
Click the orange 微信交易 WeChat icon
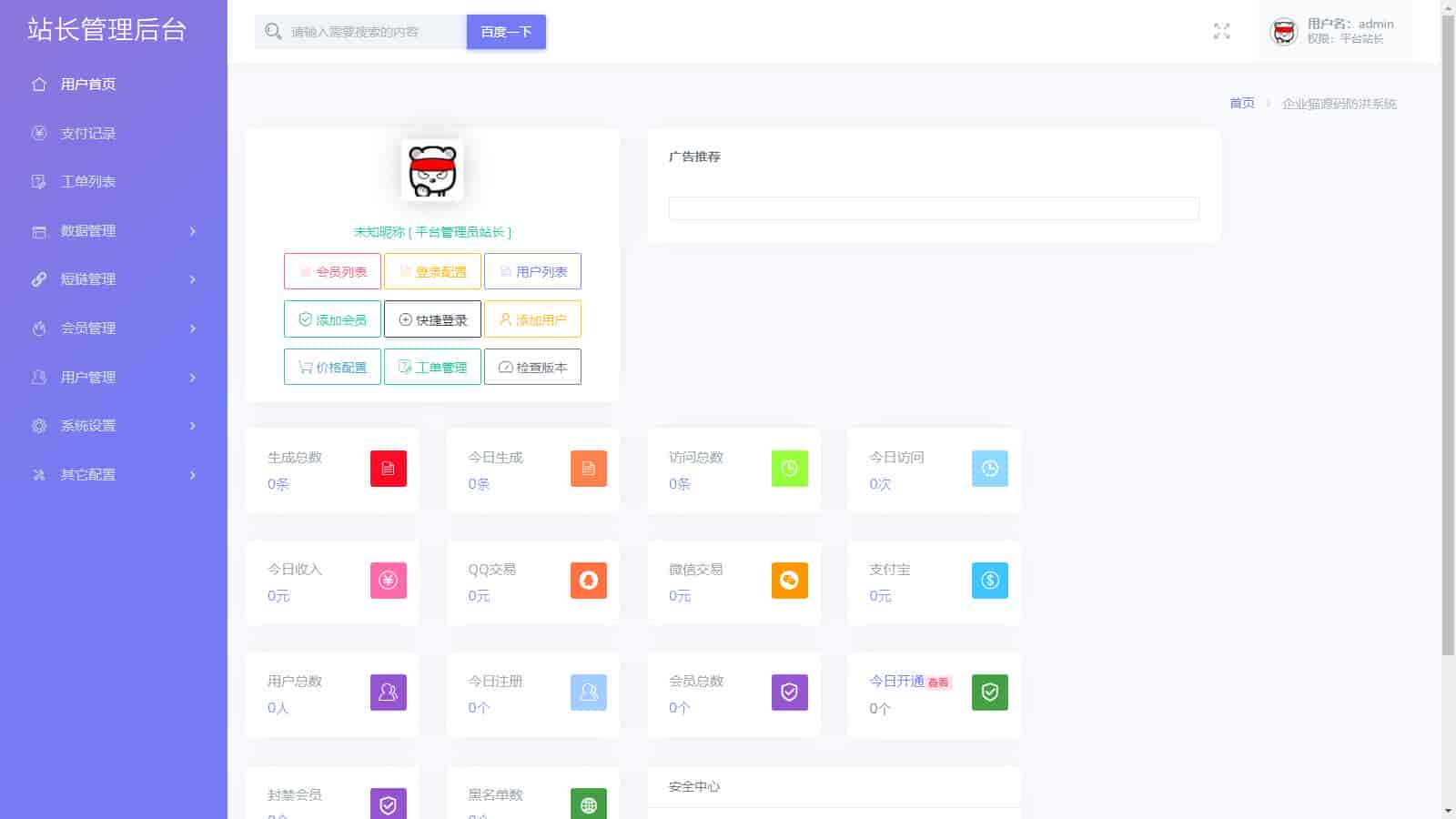789,581
